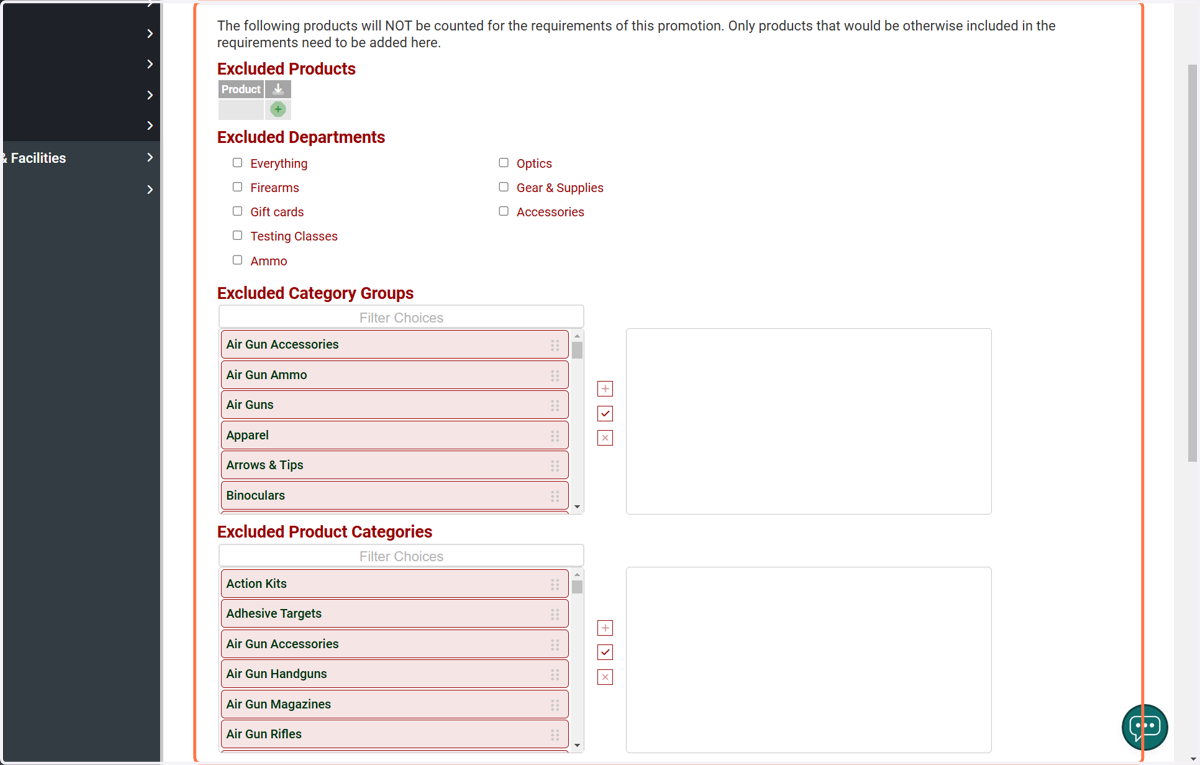Screen dimensions: 1200x765
Task: Expand the sidebar item just above Facilities
Action: point(150,125)
